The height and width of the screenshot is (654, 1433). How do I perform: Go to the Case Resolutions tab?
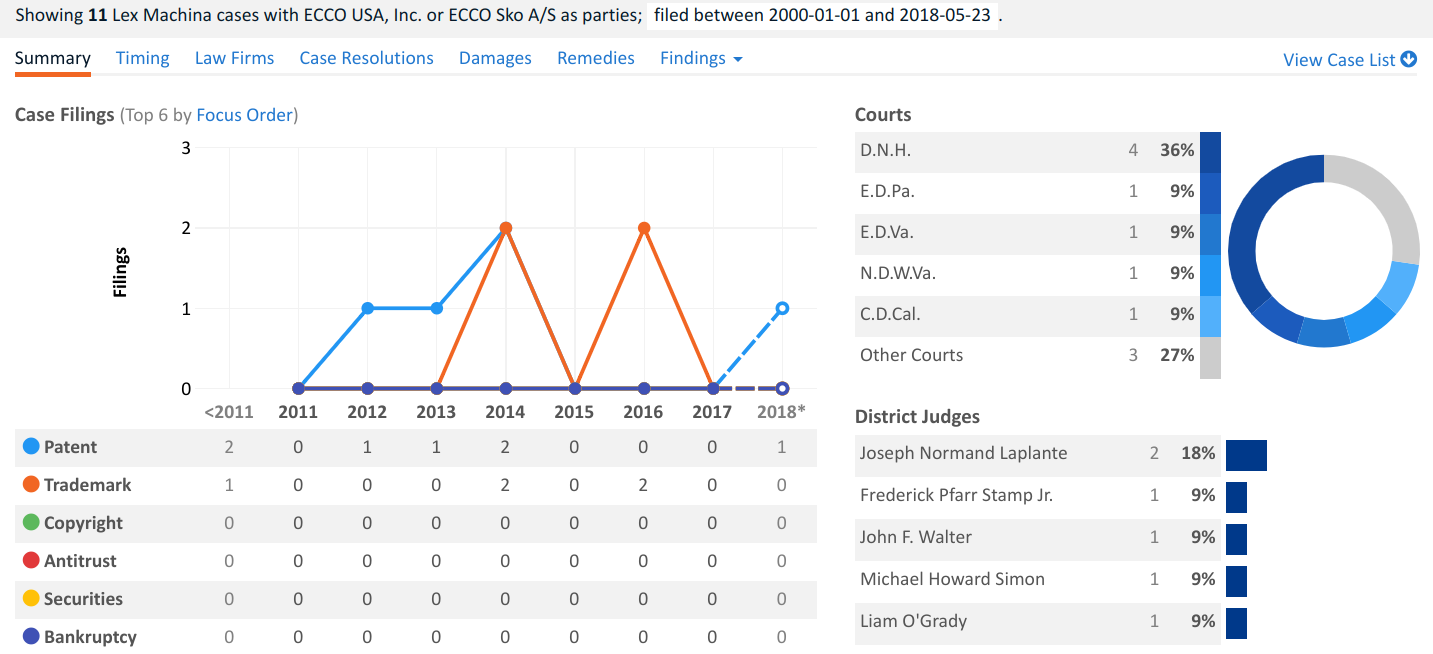click(x=366, y=58)
